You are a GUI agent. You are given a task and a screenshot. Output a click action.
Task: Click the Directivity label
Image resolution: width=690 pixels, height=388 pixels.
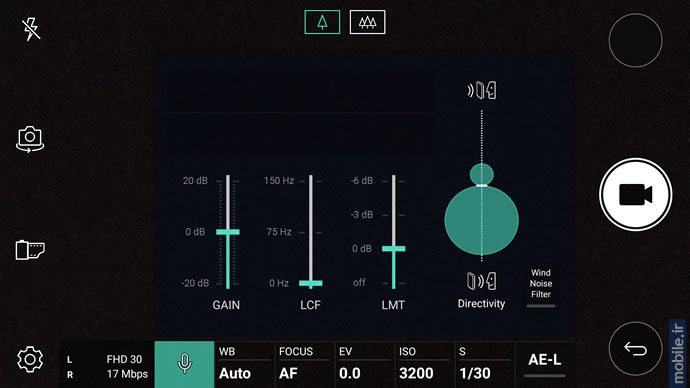pyautogui.click(x=481, y=304)
